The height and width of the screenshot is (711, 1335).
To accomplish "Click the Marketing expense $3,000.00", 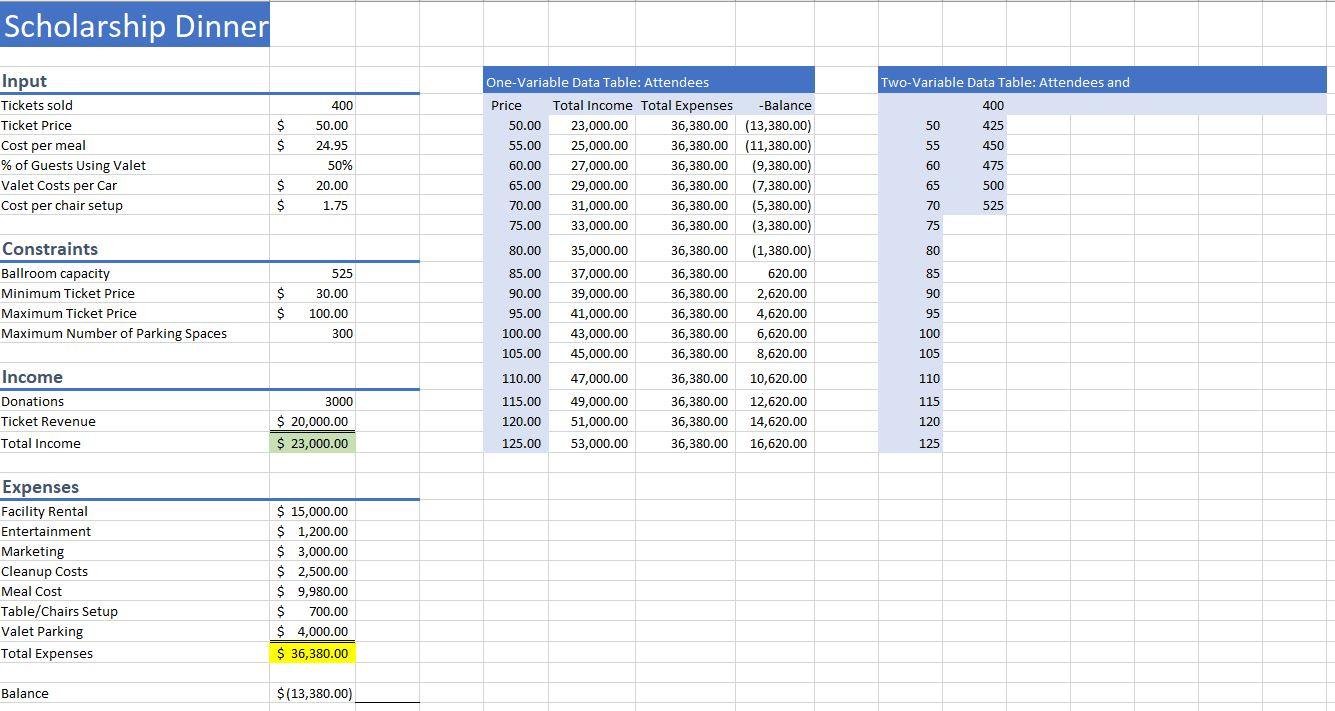I will (x=312, y=551).
